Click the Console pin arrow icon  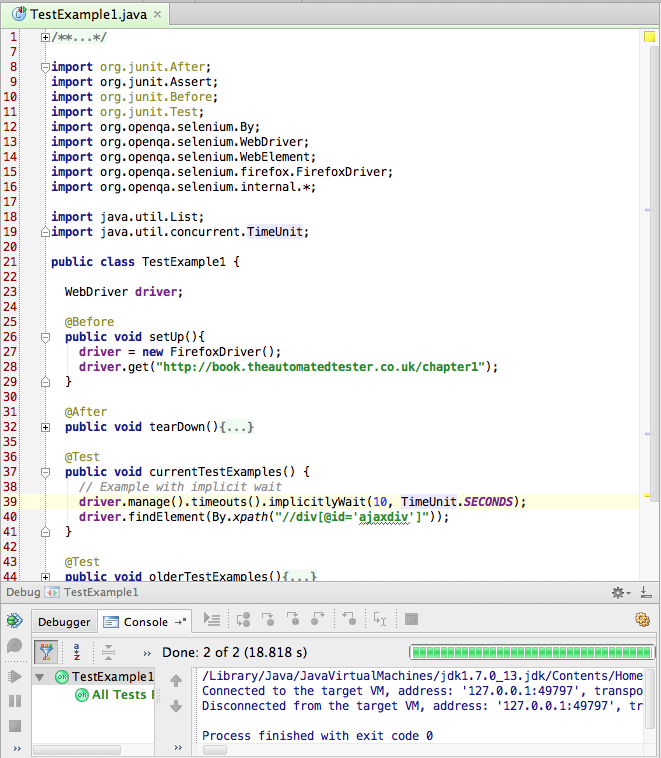point(181,622)
